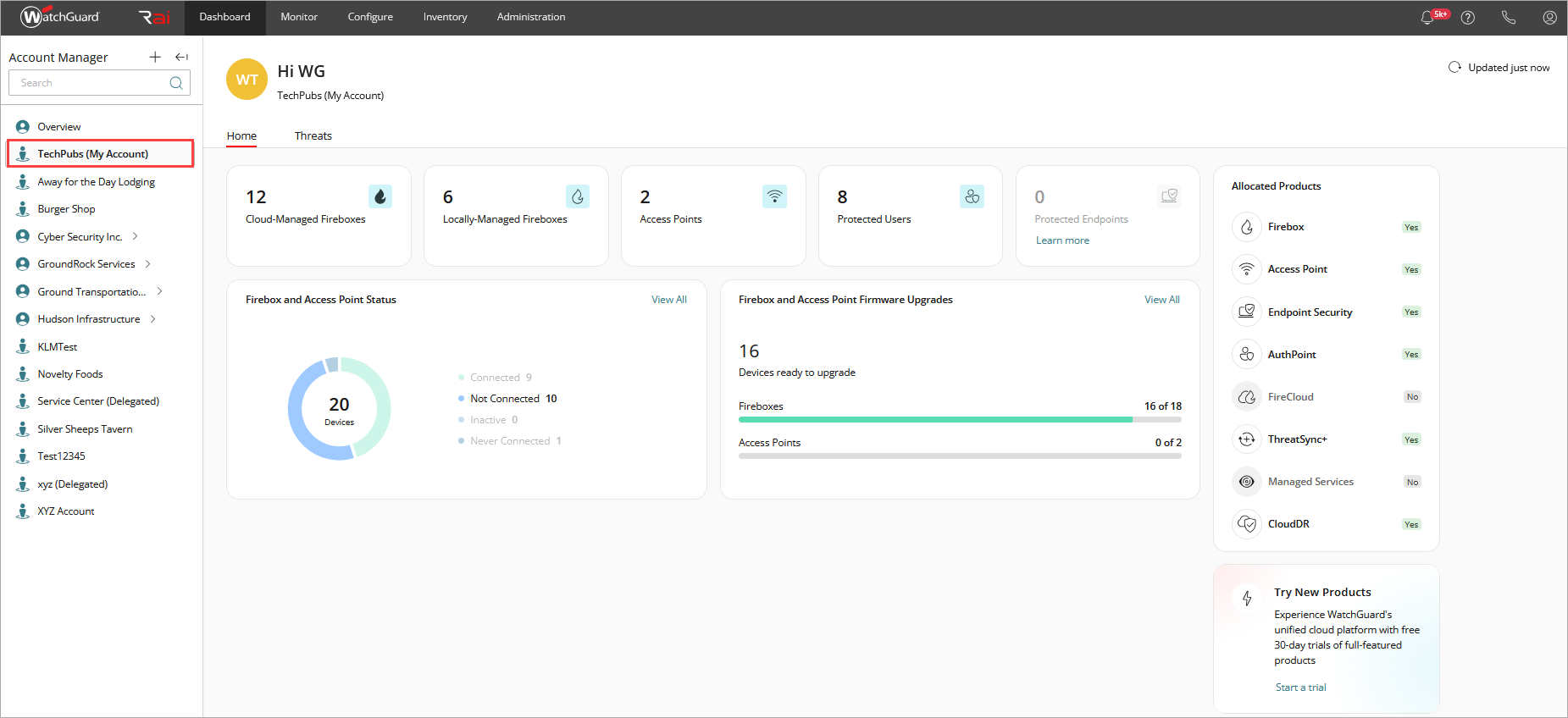Click the plus icon in Account Manager
Viewport: 1568px width, 718px height.
pyautogui.click(x=155, y=57)
